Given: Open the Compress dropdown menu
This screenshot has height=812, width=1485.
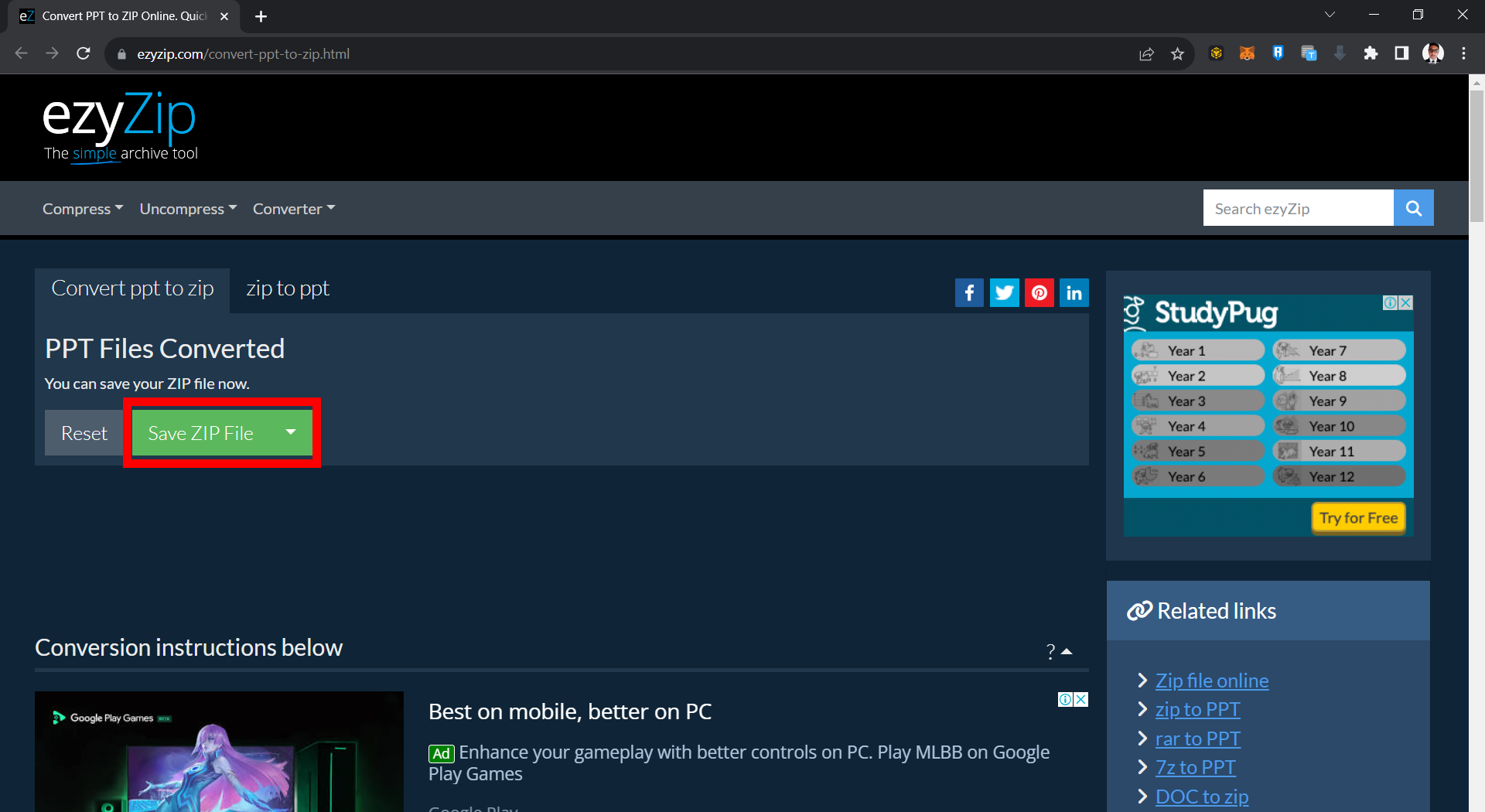Looking at the screenshot, I should [x=82, y=209].
